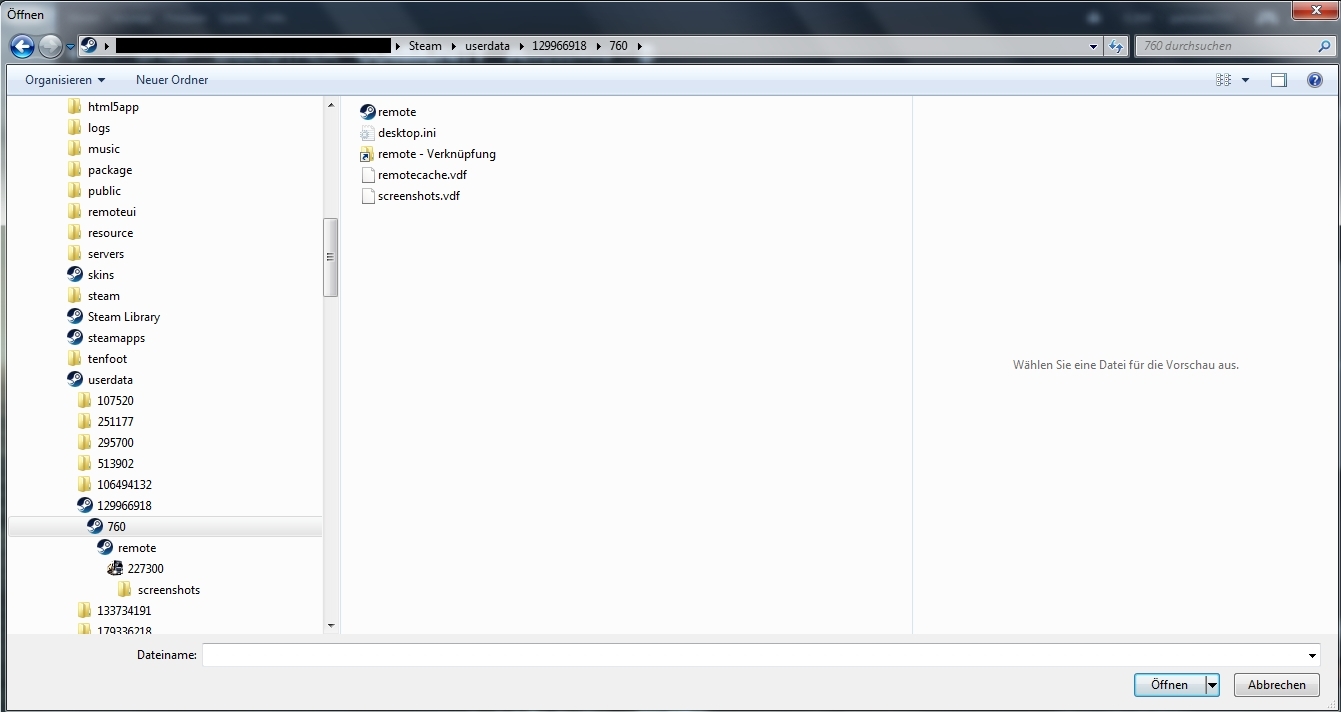Click the refresh button beside address bar
Screen dimensions: 1341x712
1117,46
